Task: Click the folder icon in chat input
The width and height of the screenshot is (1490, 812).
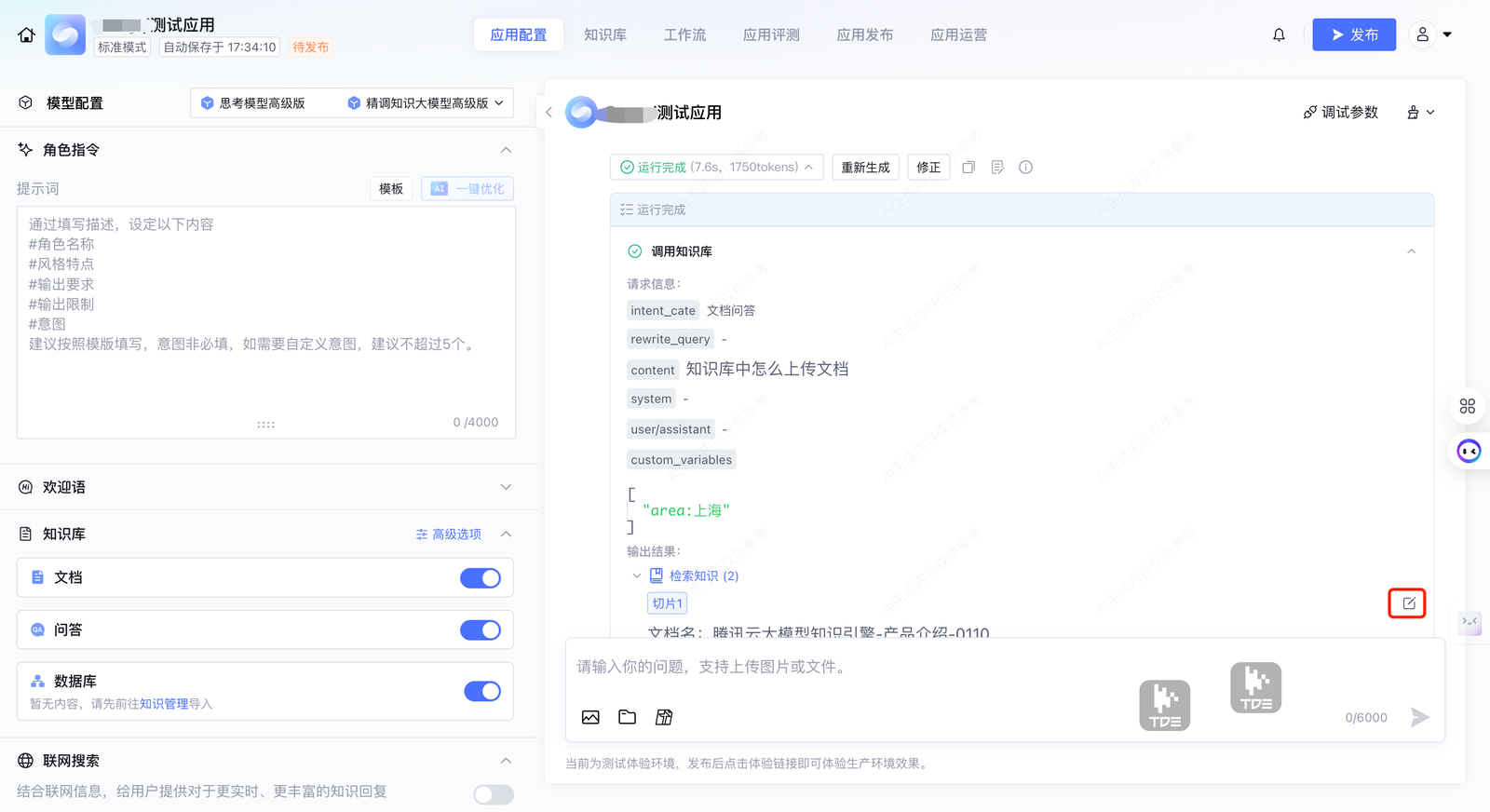Action: pyautogui.click(x=628, y=717)
